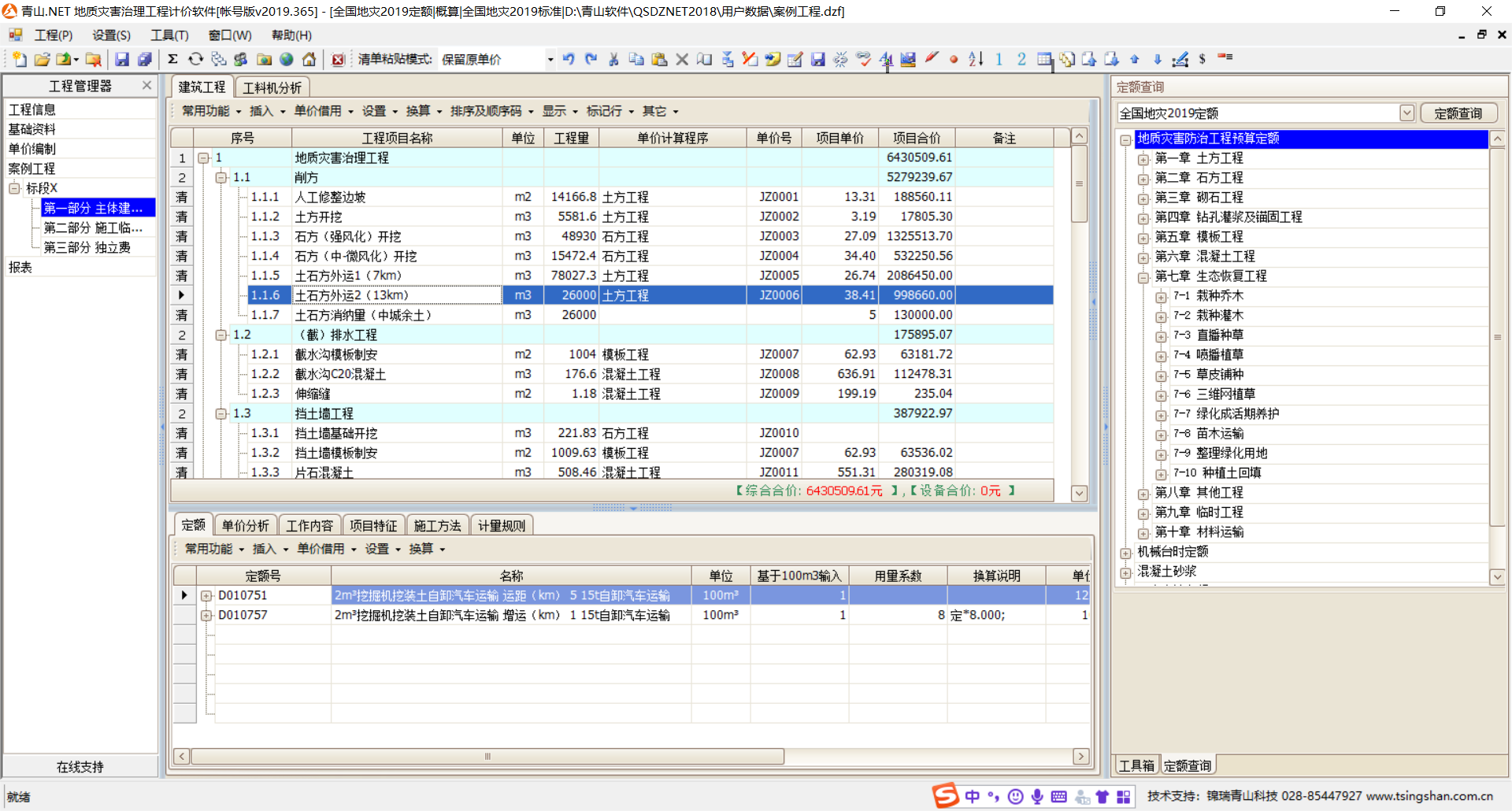Collapse the 1.2 (截)排水工程 group

[221, 335]
